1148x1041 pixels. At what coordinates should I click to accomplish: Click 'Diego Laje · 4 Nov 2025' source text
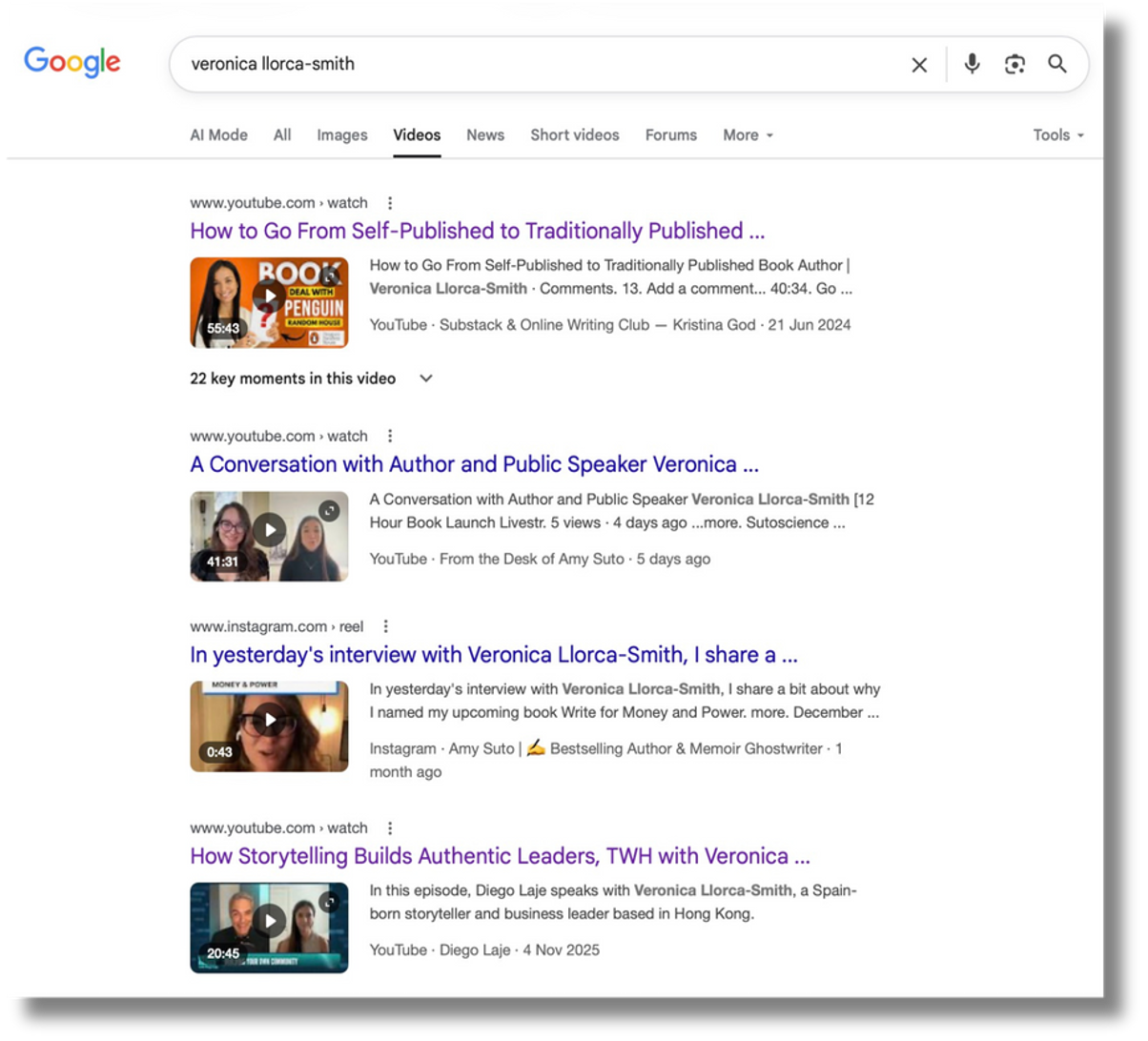[520, 950]
